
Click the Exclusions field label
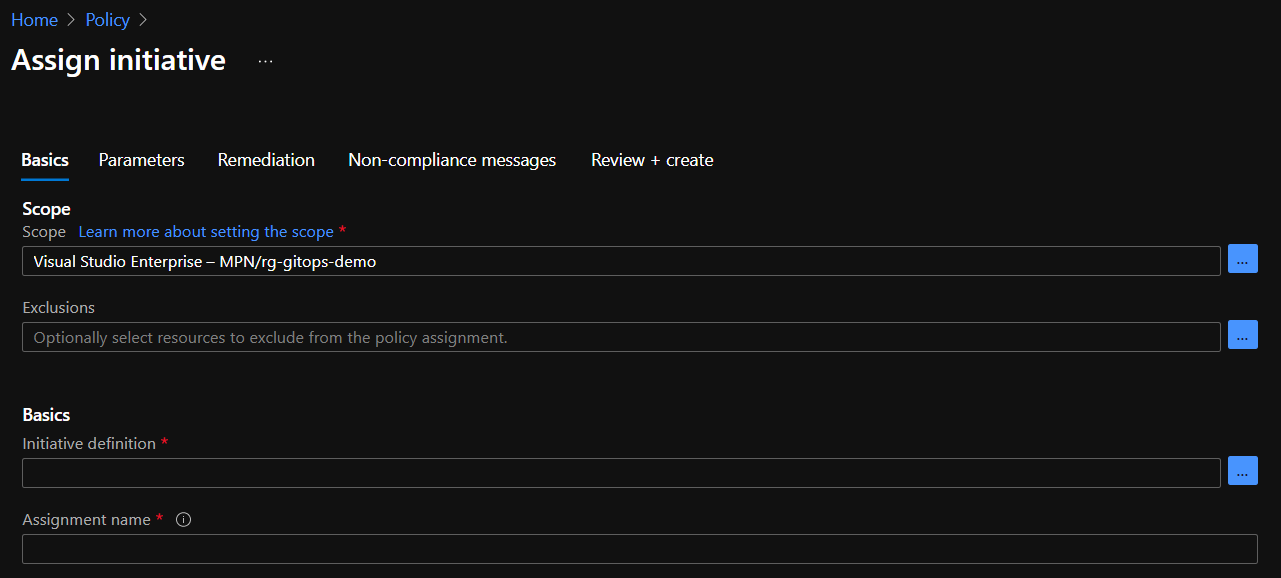59,308
